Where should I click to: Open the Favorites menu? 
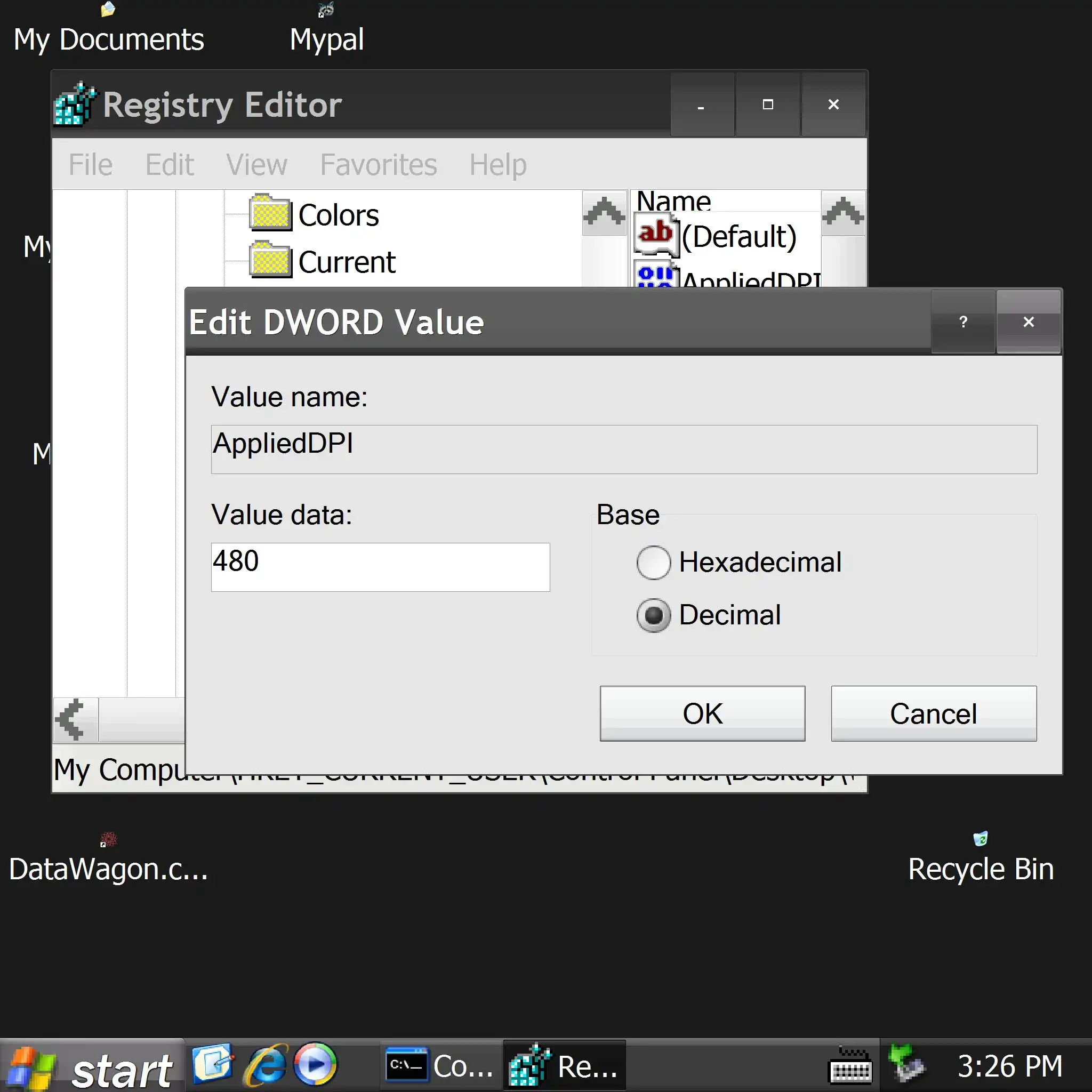378,165
